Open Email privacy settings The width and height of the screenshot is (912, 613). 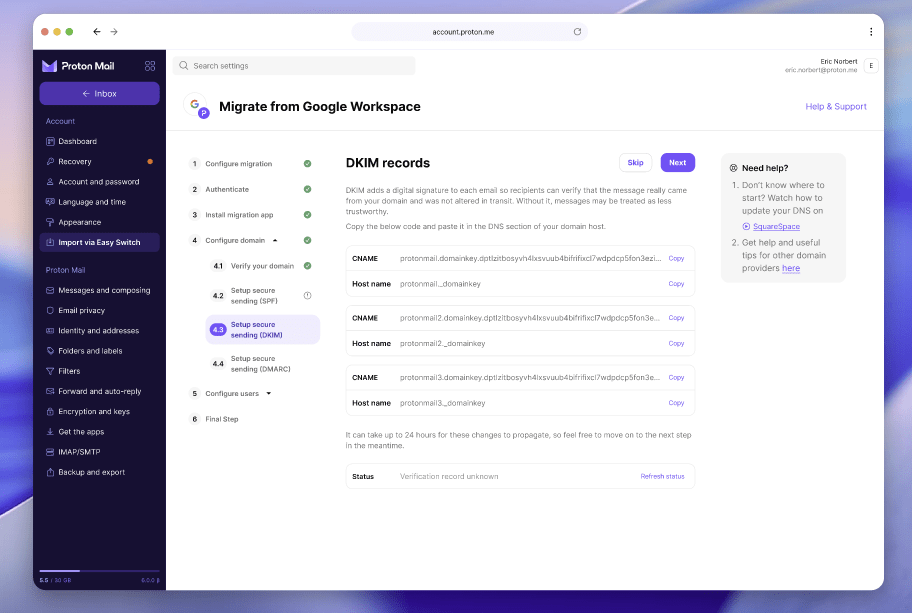click(99, 311)
